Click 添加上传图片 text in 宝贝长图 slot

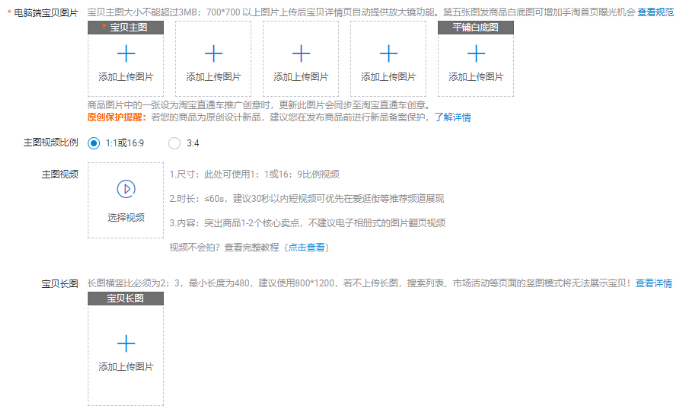pos(125,367)
